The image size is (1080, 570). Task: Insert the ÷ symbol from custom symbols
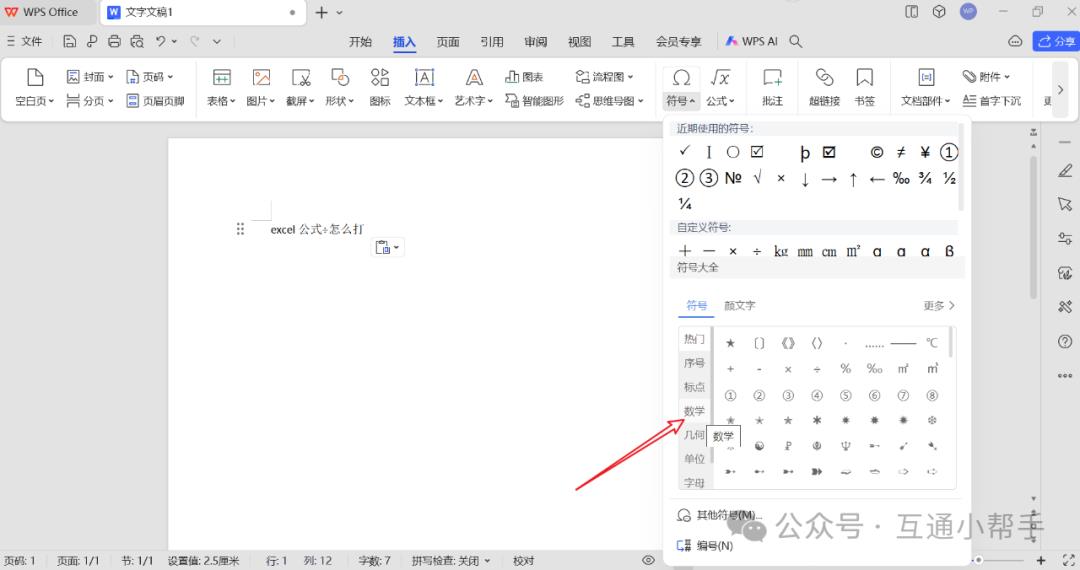tap(757, 251)
